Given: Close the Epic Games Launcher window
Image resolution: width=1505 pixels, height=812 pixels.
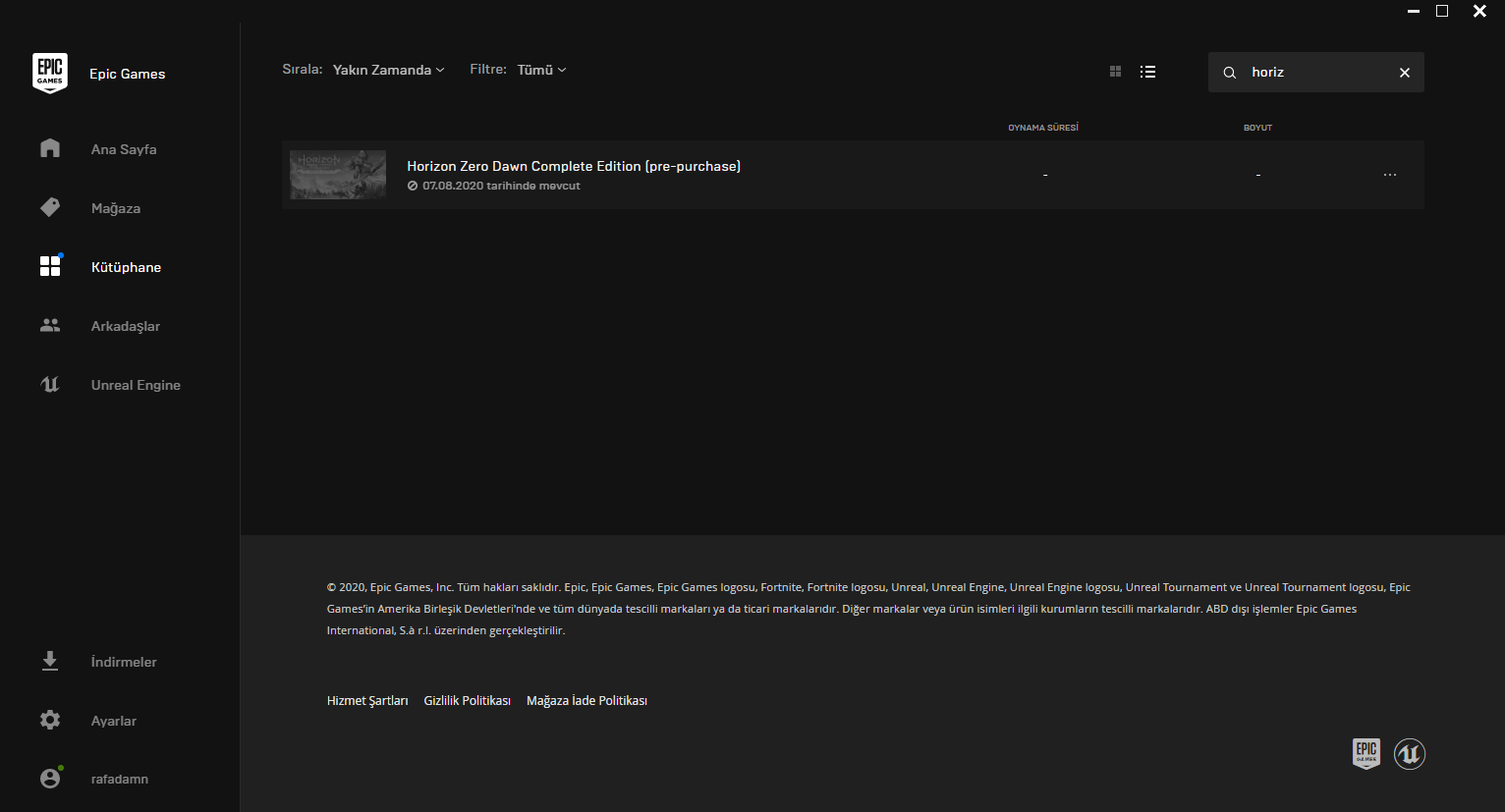Looking at the screenshot, I should coord(1479,11).
